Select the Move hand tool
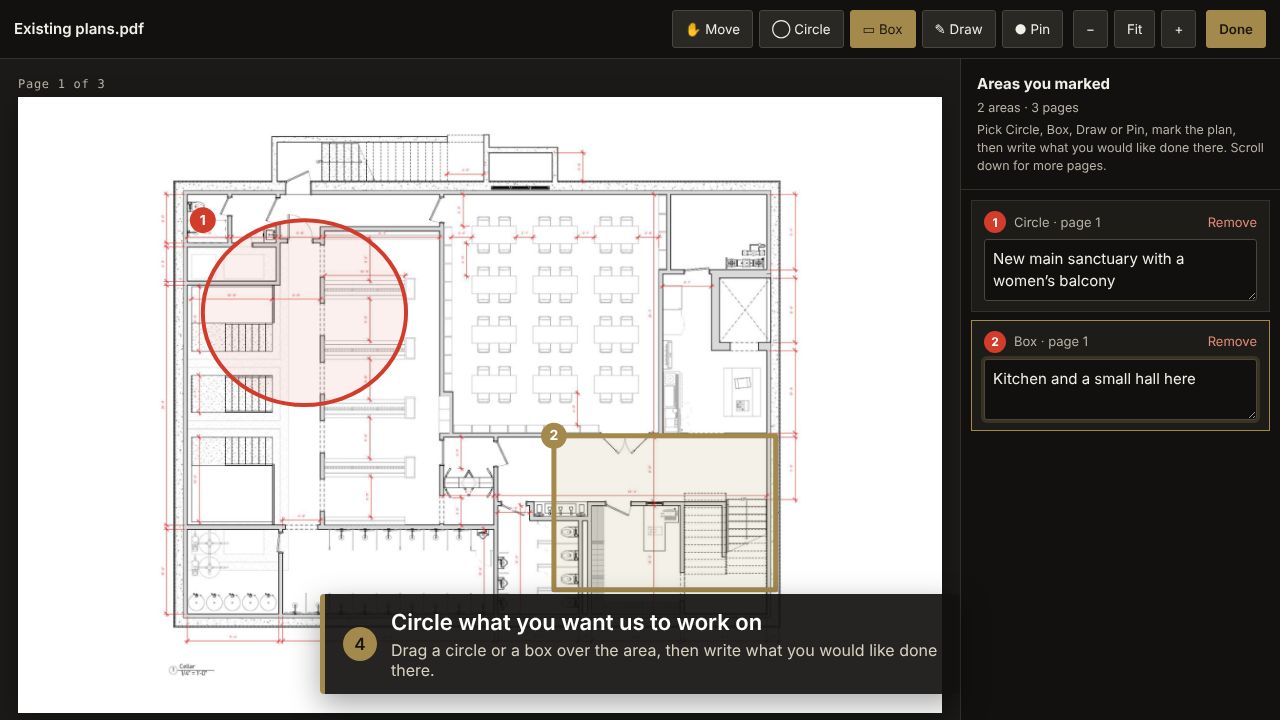The height and width of the screenshot is (720, 1280). [x=712, y=29]
